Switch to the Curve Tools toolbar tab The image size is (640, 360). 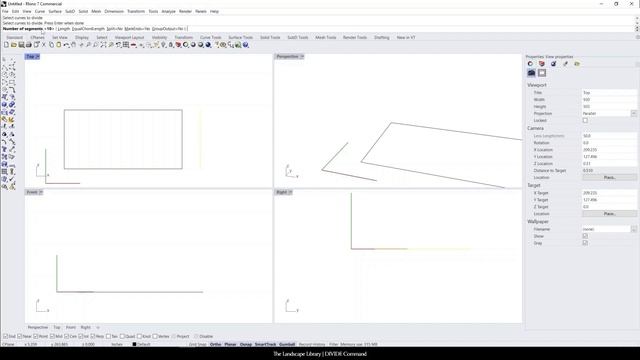[x=211, y=38]
